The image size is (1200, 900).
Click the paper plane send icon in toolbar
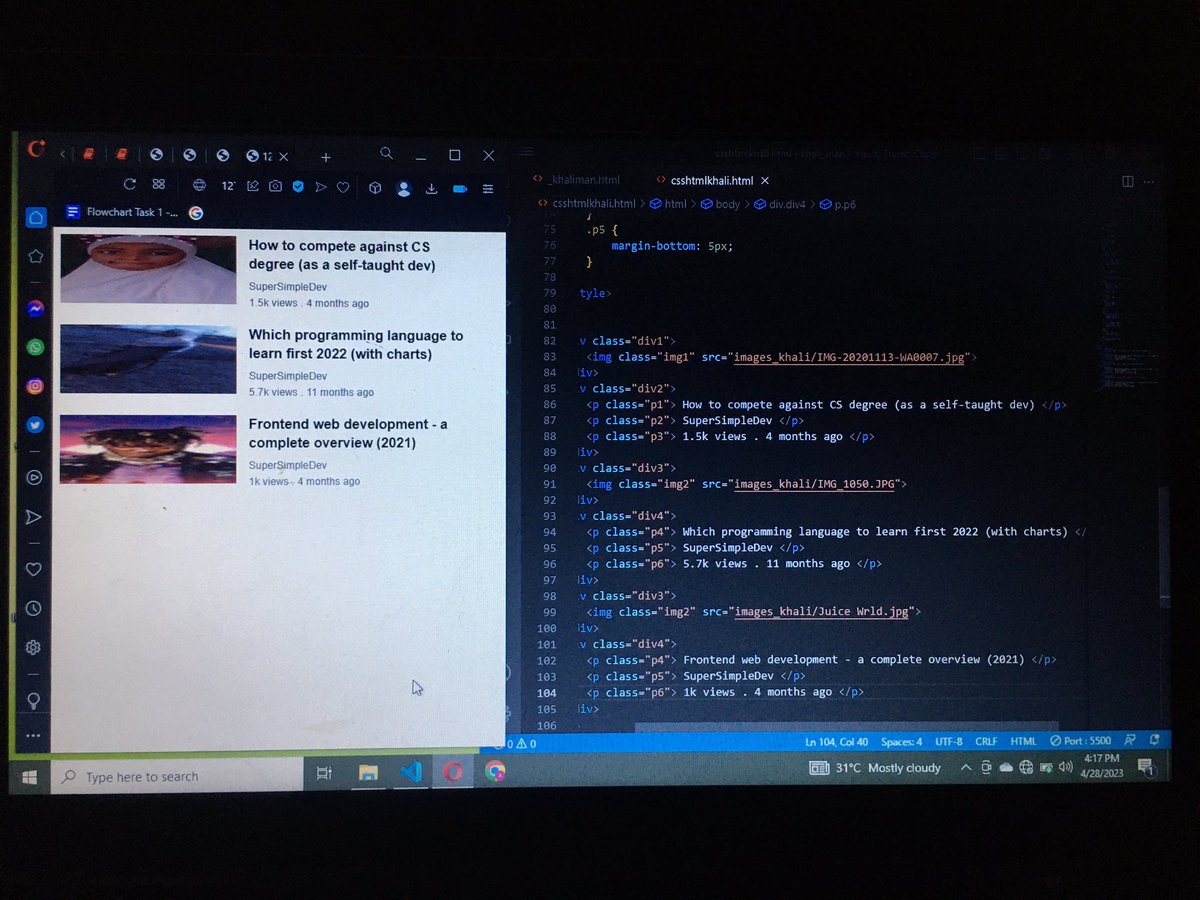321,187
